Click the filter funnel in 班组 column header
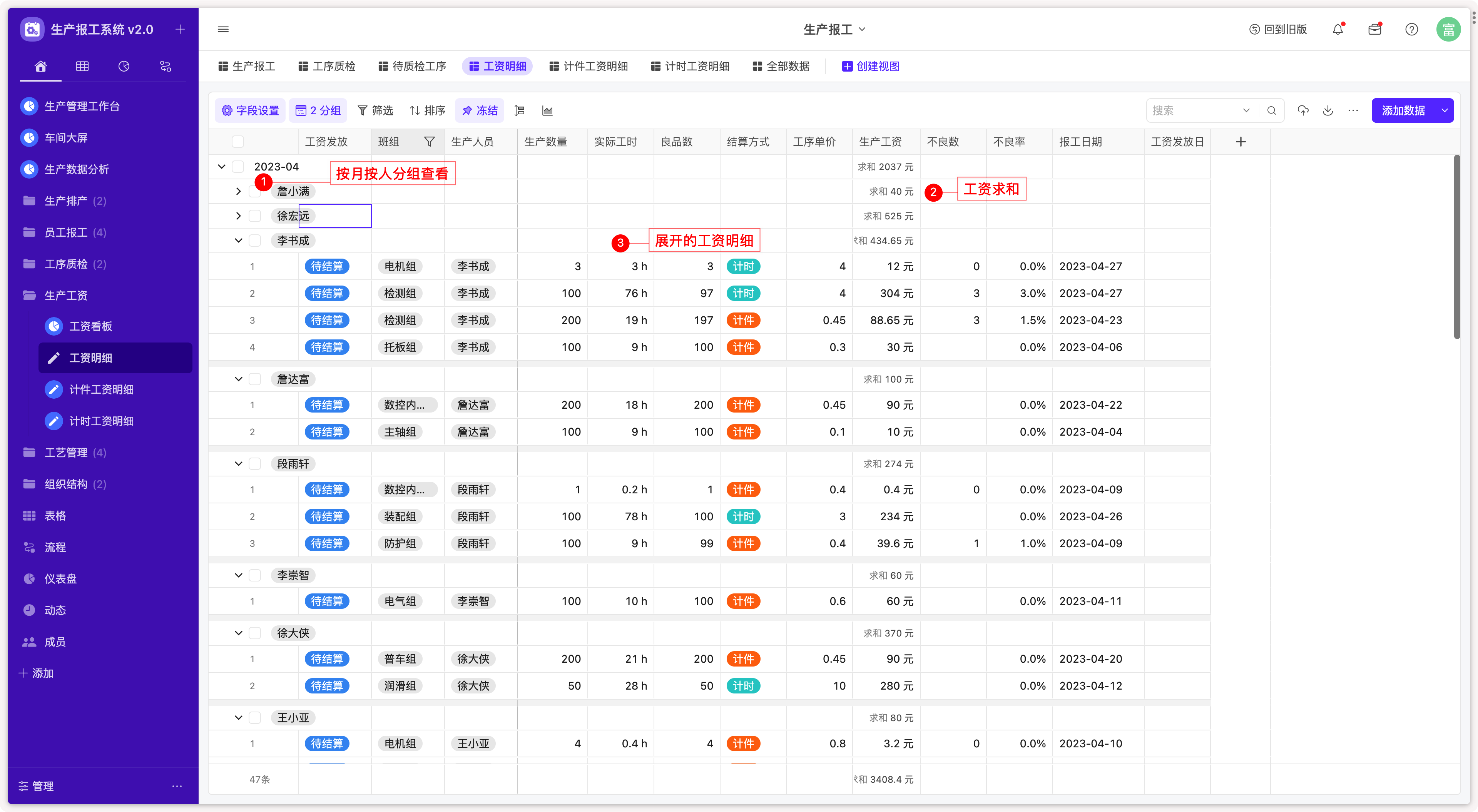1478x812 pixels. point(429,142)
